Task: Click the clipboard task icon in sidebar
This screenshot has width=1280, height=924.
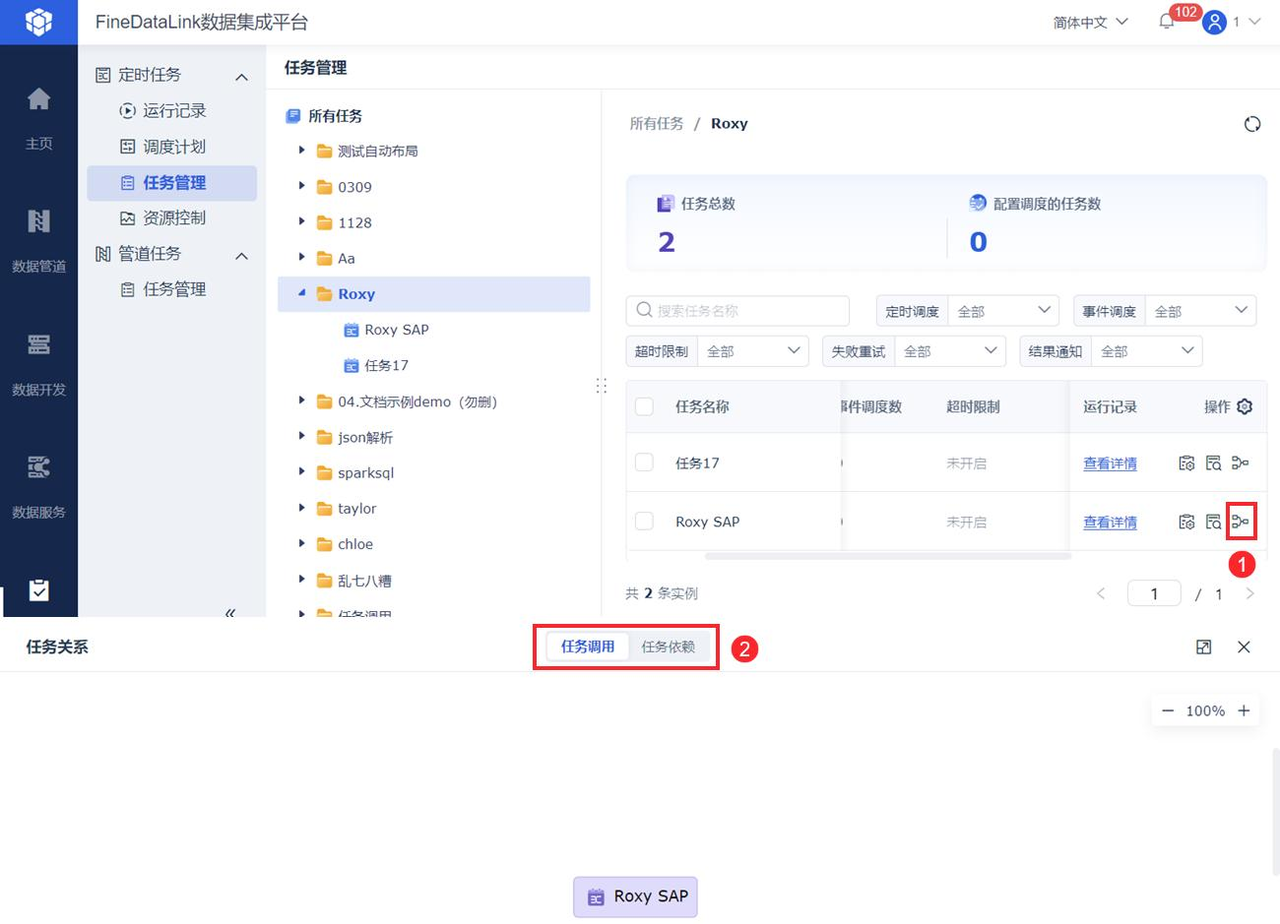Action: tap(38, 590)
